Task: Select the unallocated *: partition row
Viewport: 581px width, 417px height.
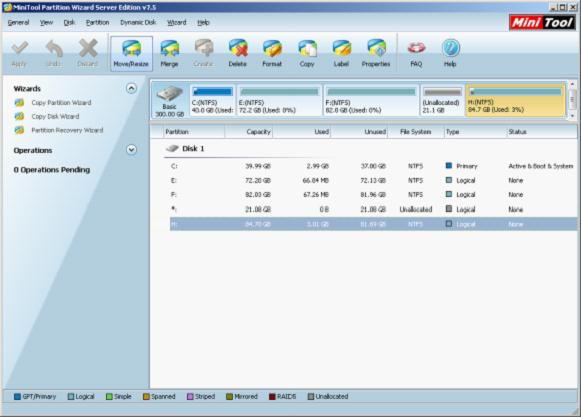Action: [373, 209]
